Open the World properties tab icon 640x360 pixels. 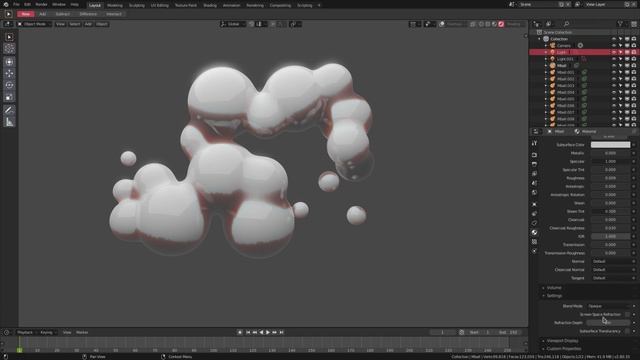[534, 192]
